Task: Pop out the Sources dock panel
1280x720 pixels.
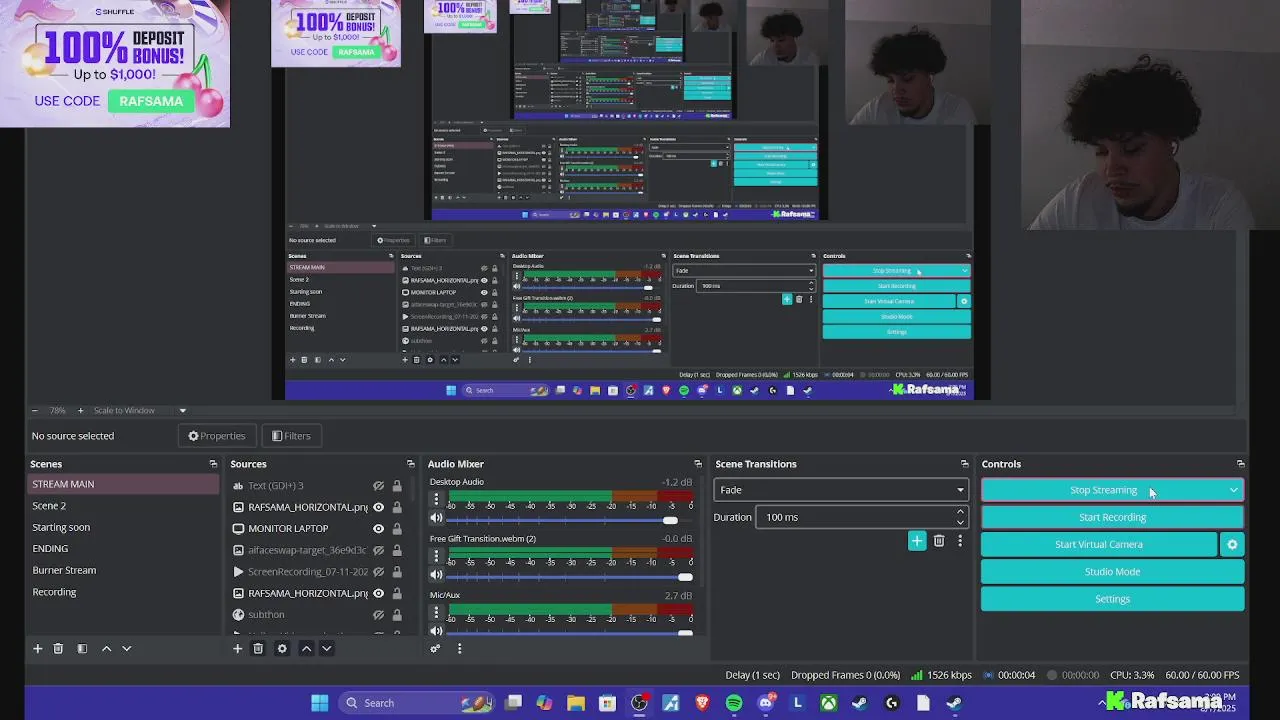Action: pos(410,464)
